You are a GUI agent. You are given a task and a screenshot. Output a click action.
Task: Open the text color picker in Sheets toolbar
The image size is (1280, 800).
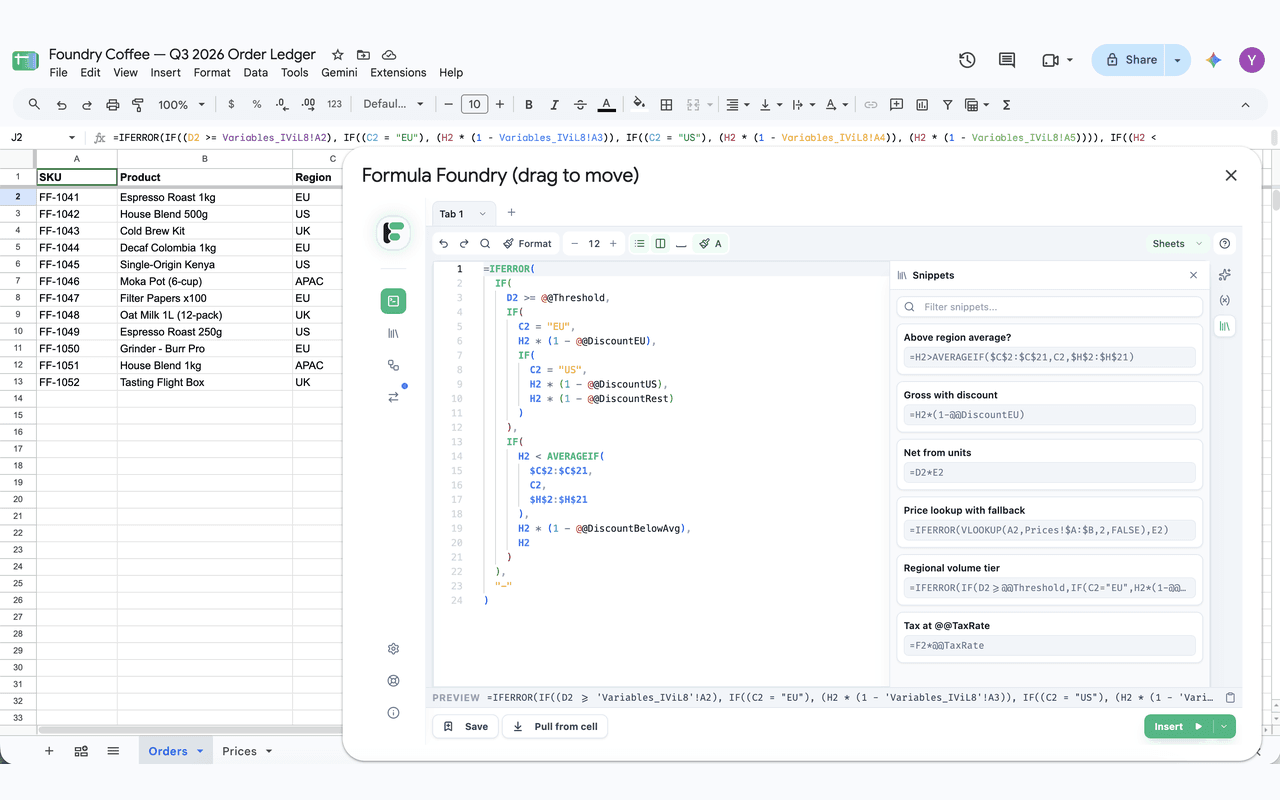pyautogui.click(x=606, y=104)
